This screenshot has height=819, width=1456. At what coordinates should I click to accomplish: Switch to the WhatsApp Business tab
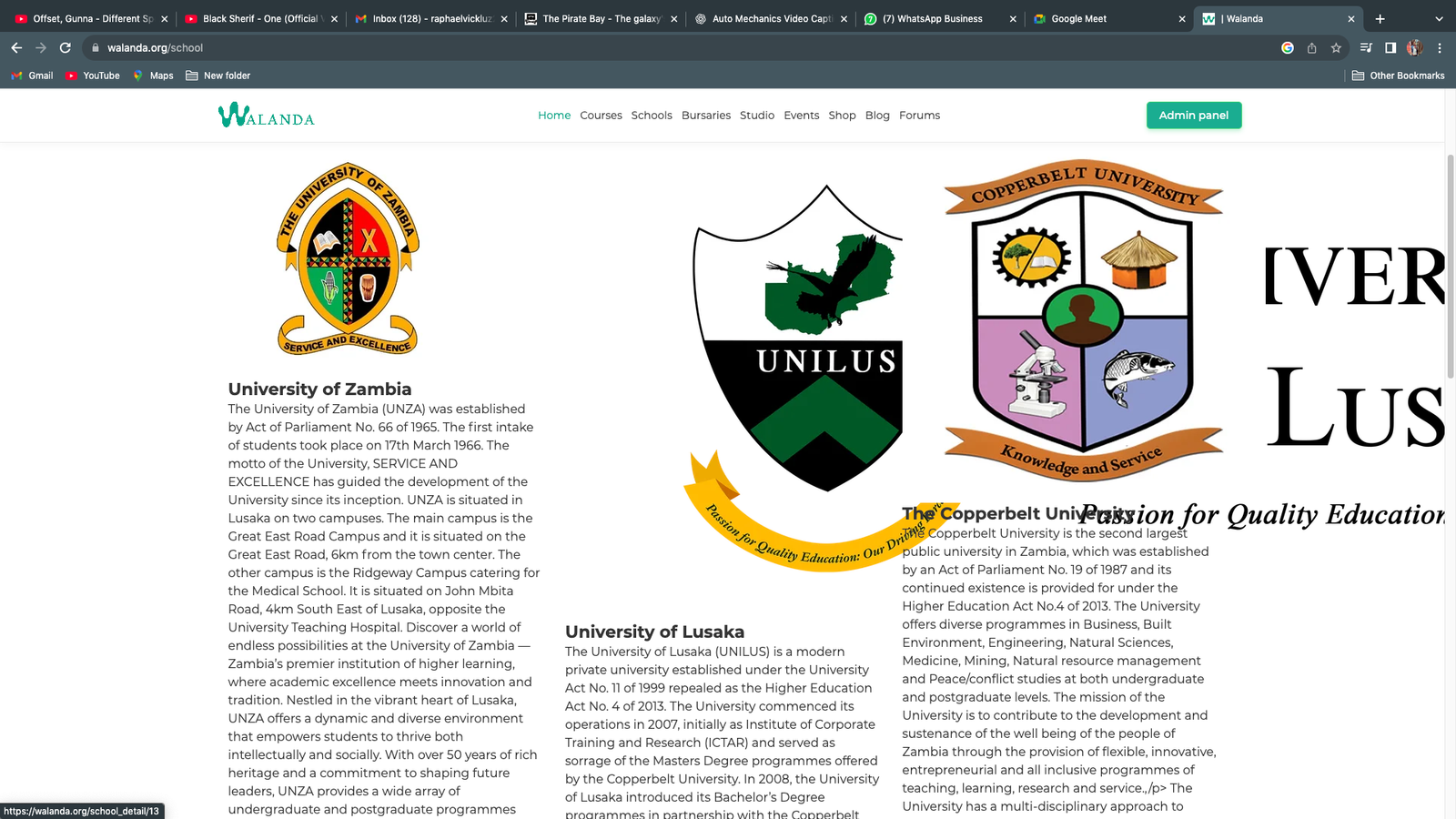938,18
